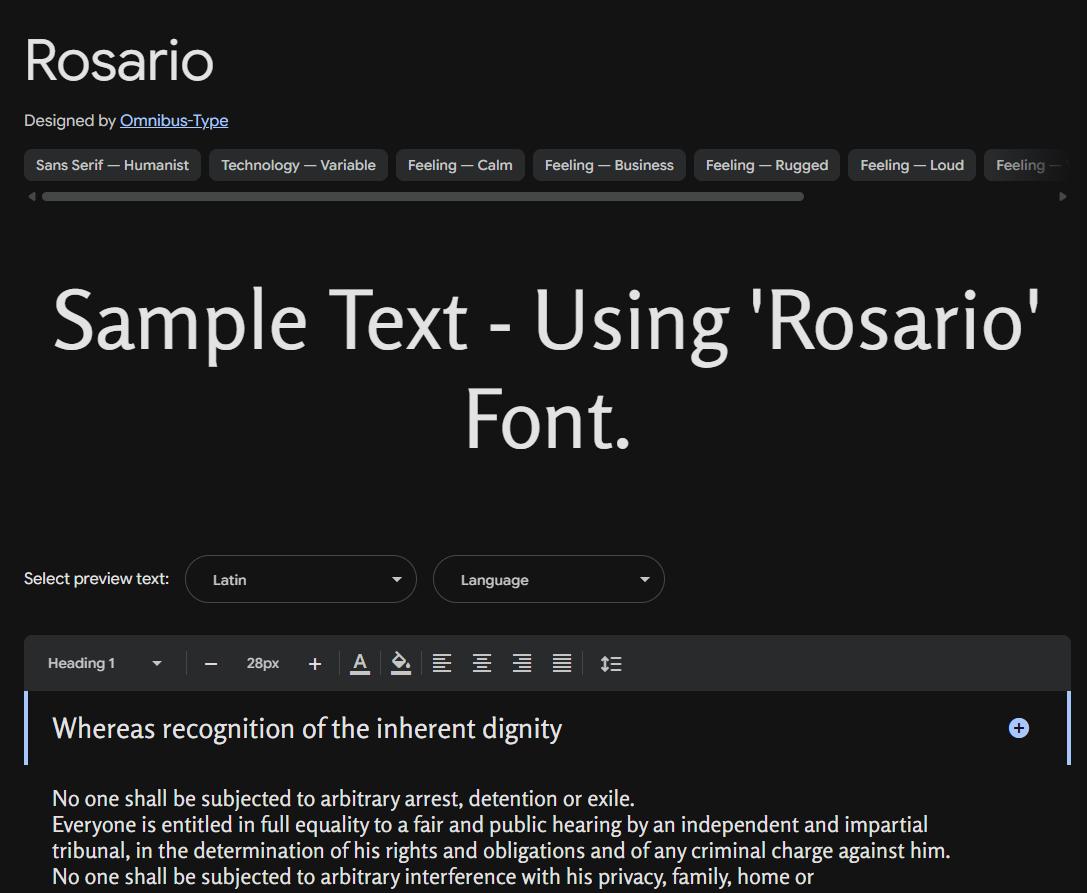The width and height of the screenshot is (1087, 893).
Task: Select the Feeling — Business tag
Action: [609, 165]
